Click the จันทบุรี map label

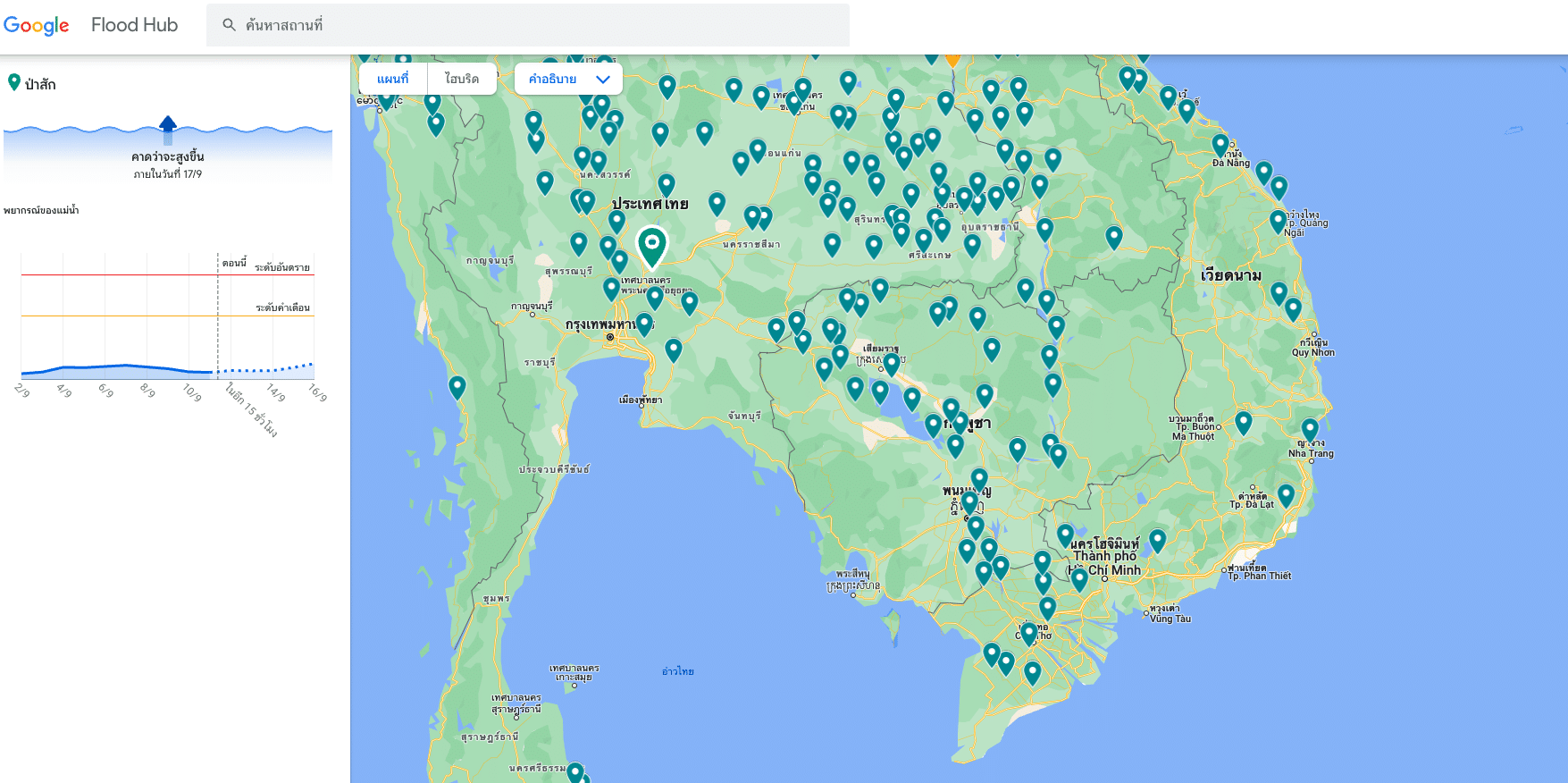click(x=744, y=416)
